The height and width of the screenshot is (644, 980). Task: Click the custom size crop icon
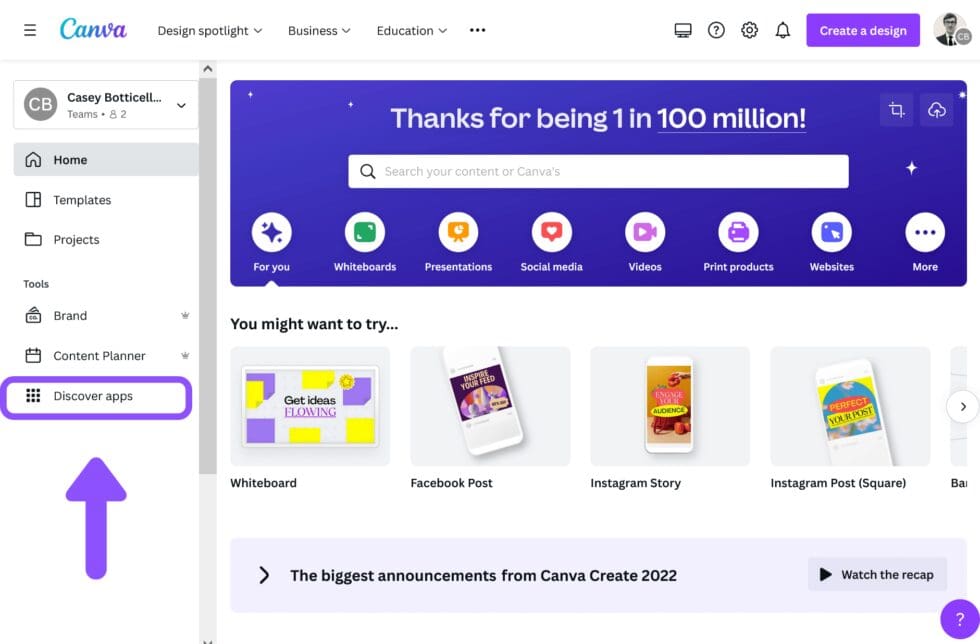tap(896, 110)
